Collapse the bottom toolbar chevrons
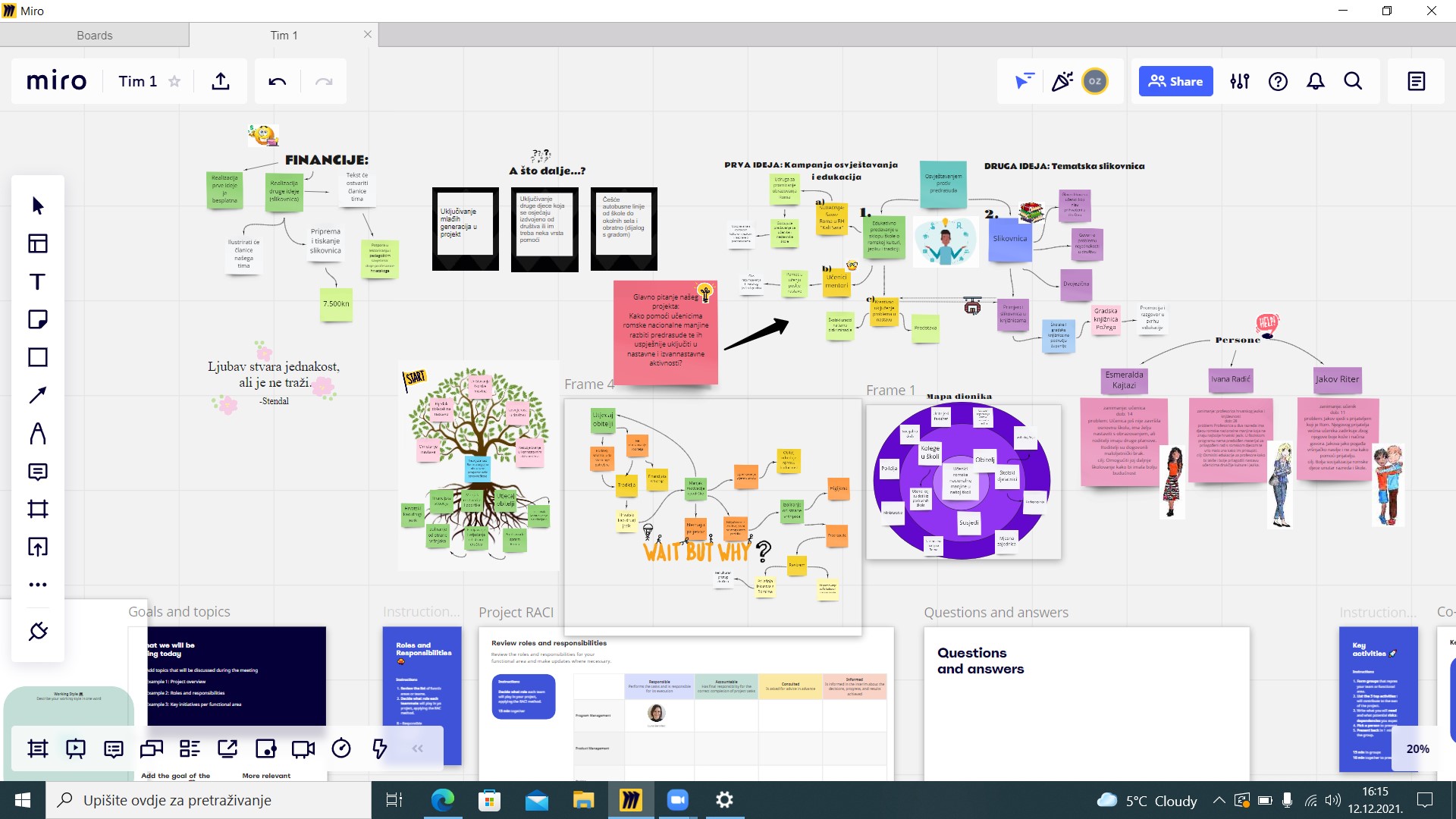 point(418,748)
